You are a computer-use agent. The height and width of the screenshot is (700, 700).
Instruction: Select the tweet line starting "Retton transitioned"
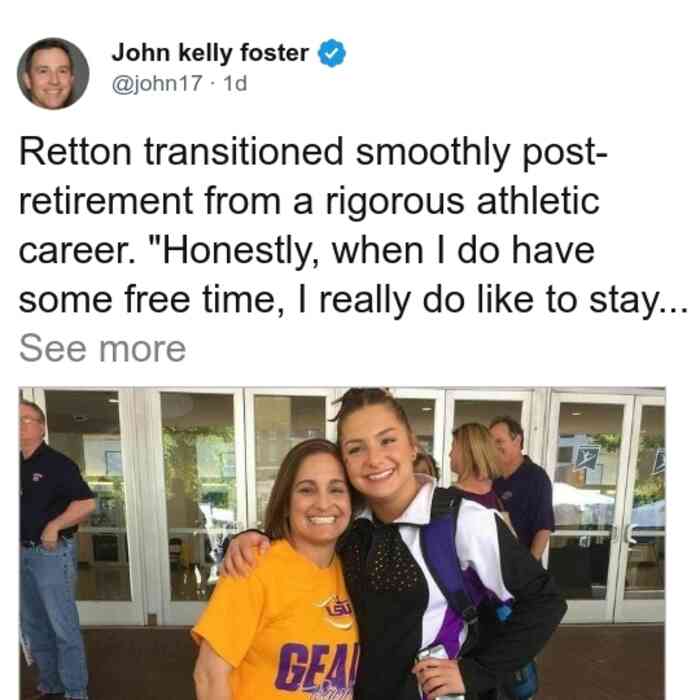click(x=313, y=153)
